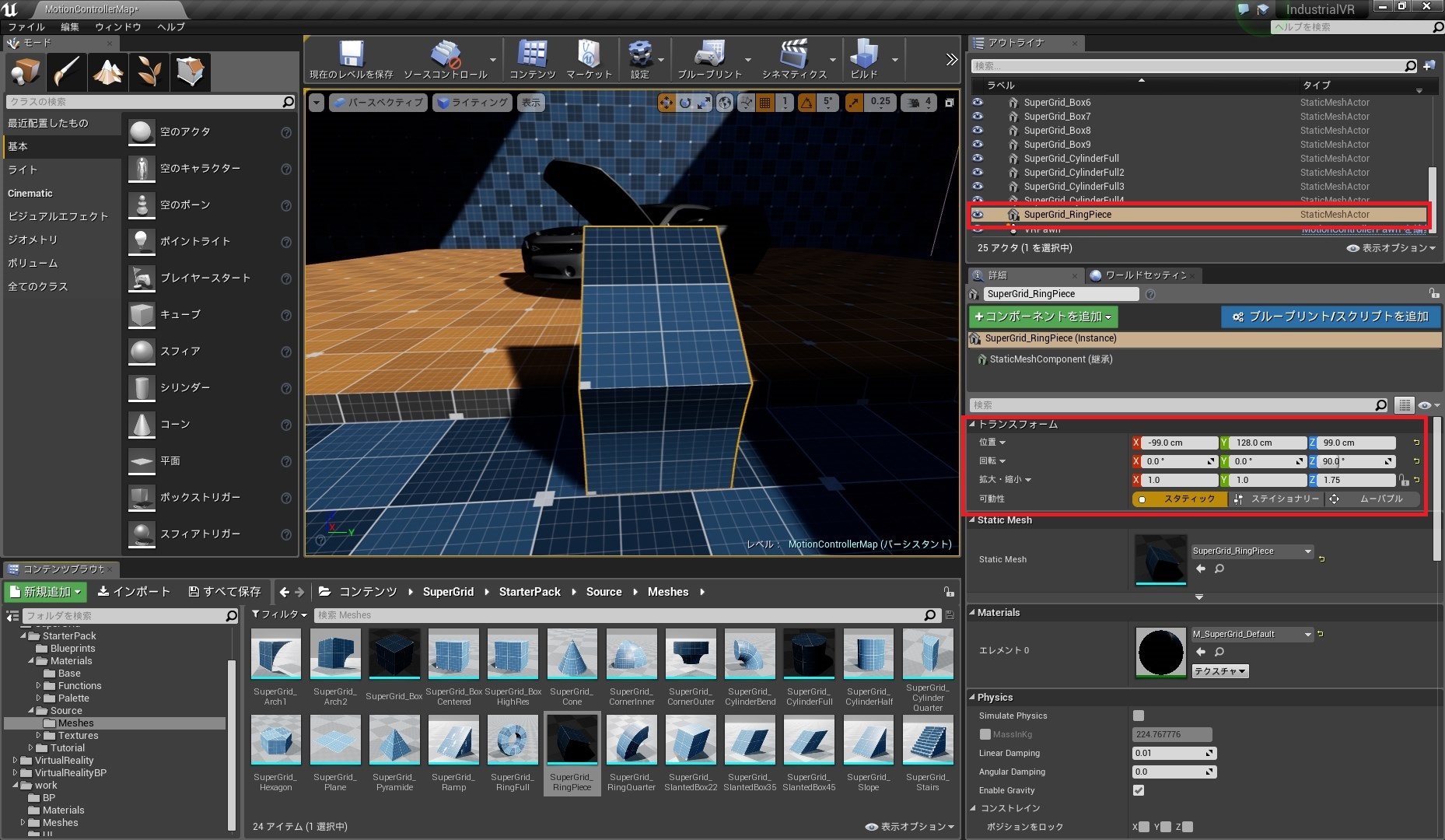Click the surface snapping icon in viewport
The height and width of the screenshot is (840, 1445).
[746, 103]
